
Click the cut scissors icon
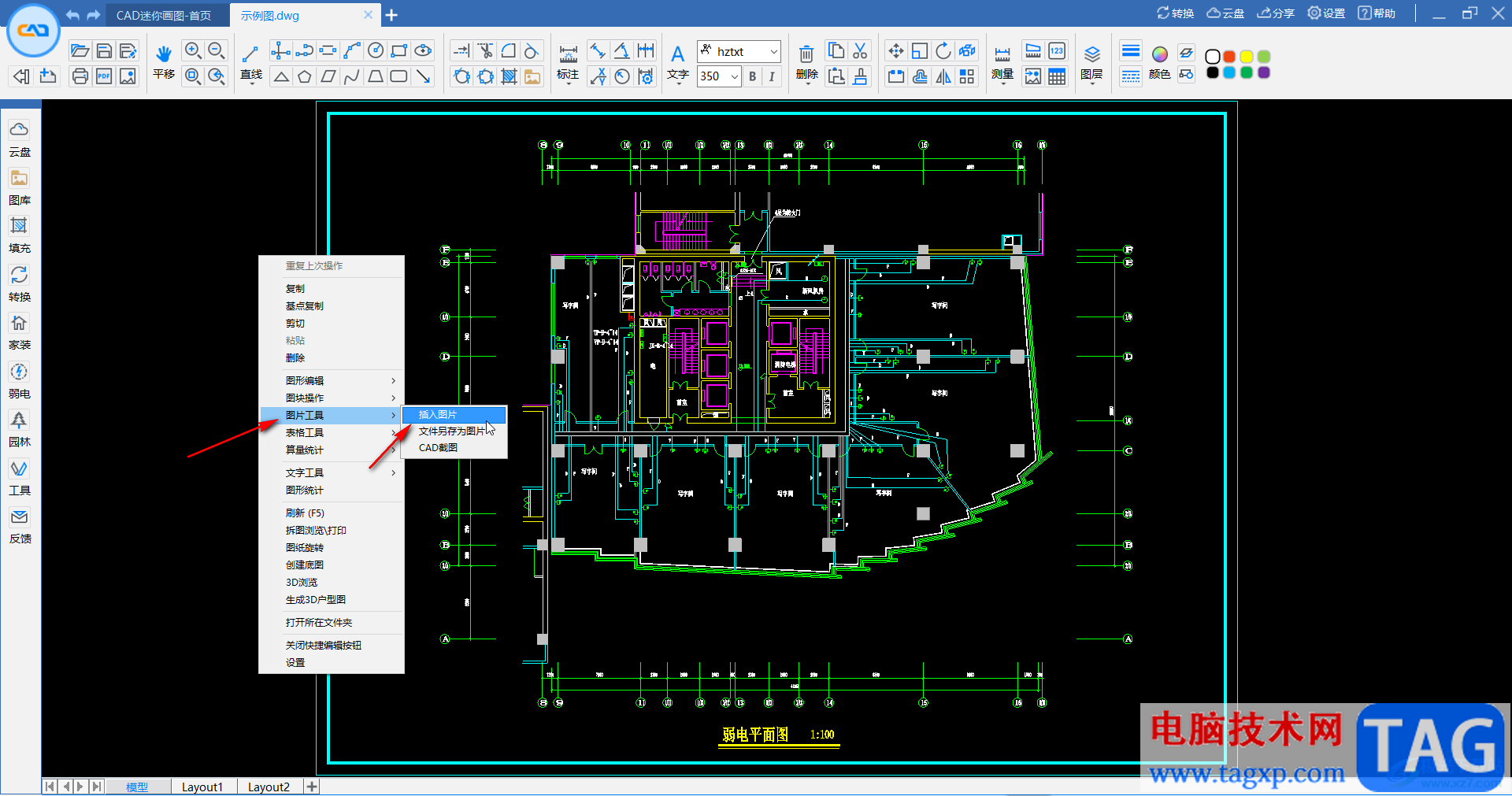click(x=860, y=51)
